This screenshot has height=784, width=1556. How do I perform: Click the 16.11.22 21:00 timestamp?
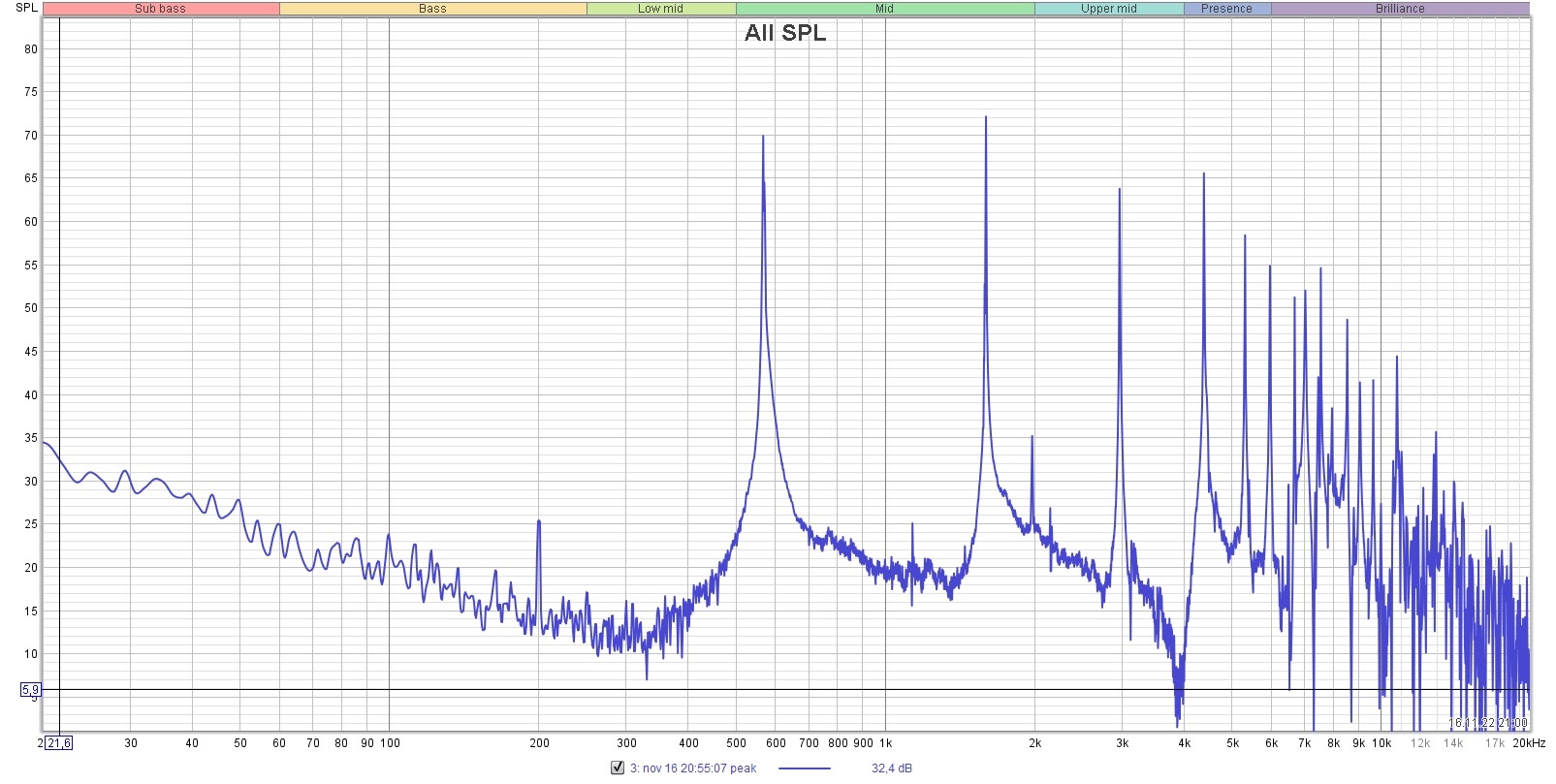pos(1488,723)
